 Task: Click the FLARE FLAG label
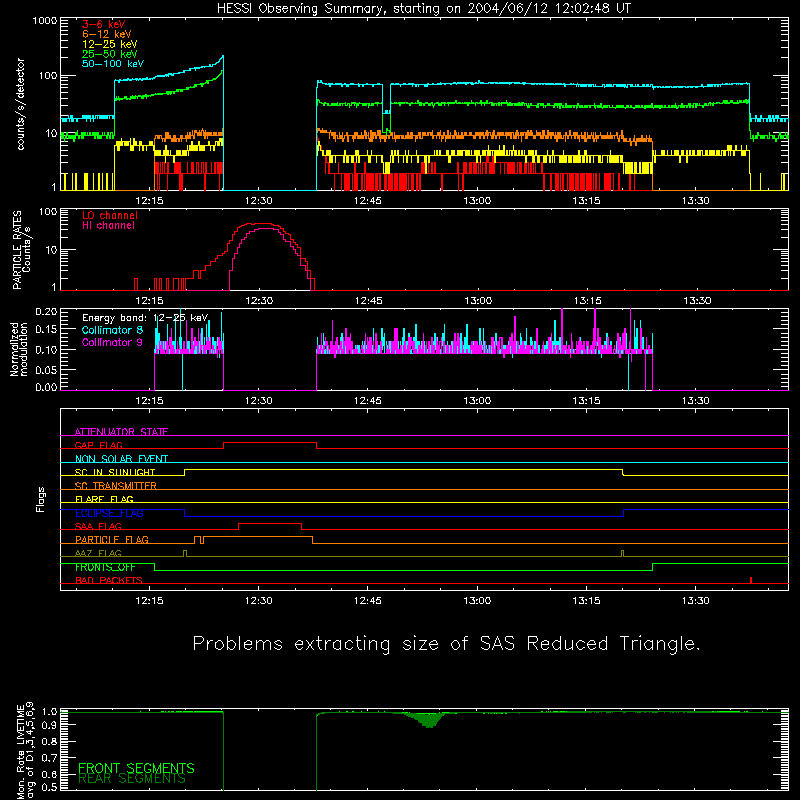[x=104, y=499]
